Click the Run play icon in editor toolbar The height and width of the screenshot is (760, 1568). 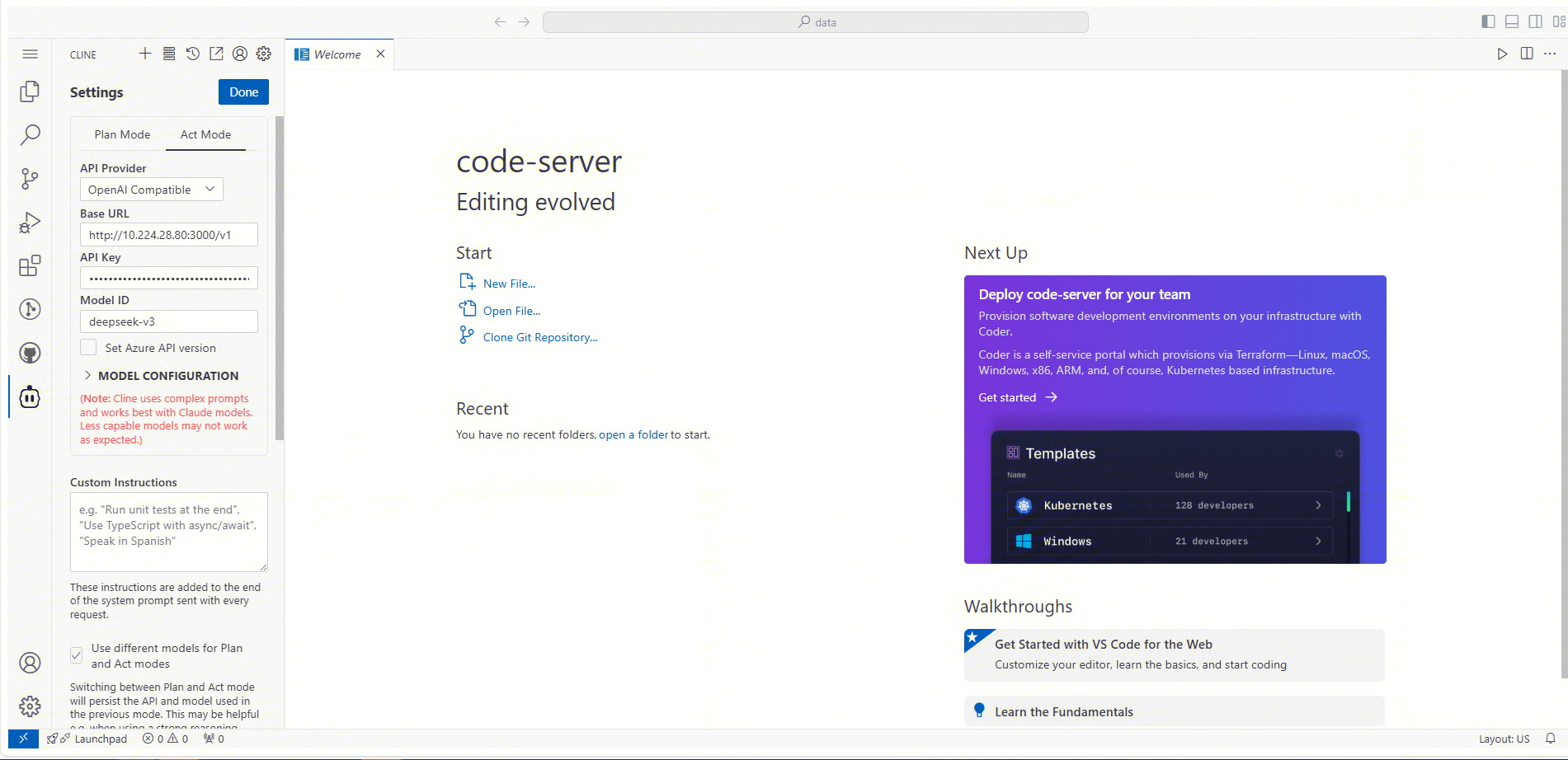1502,54
